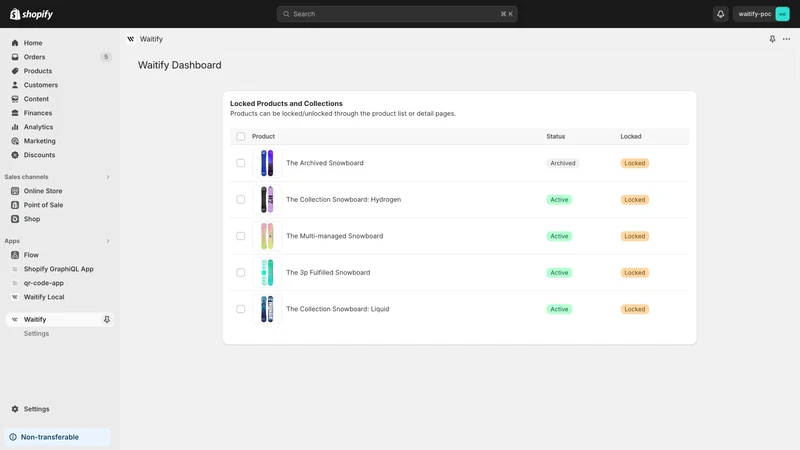Click the Waitify Local app icon
Screen dimensions: 800x450
(15, 297)
